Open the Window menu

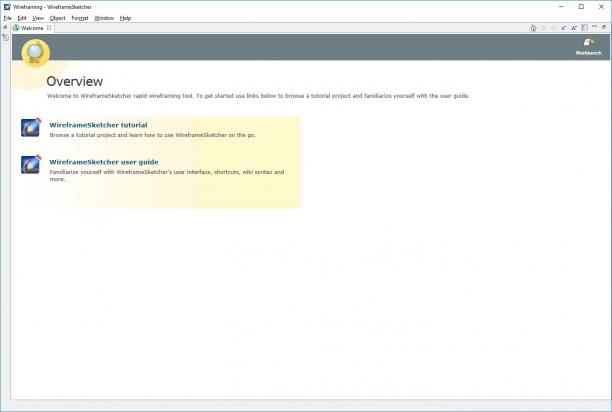[x=104, y=18]
